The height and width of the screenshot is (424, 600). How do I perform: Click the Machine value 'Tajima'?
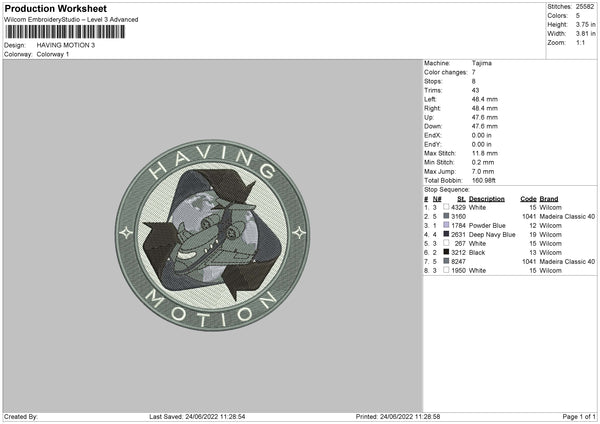[x=482, y=63]
